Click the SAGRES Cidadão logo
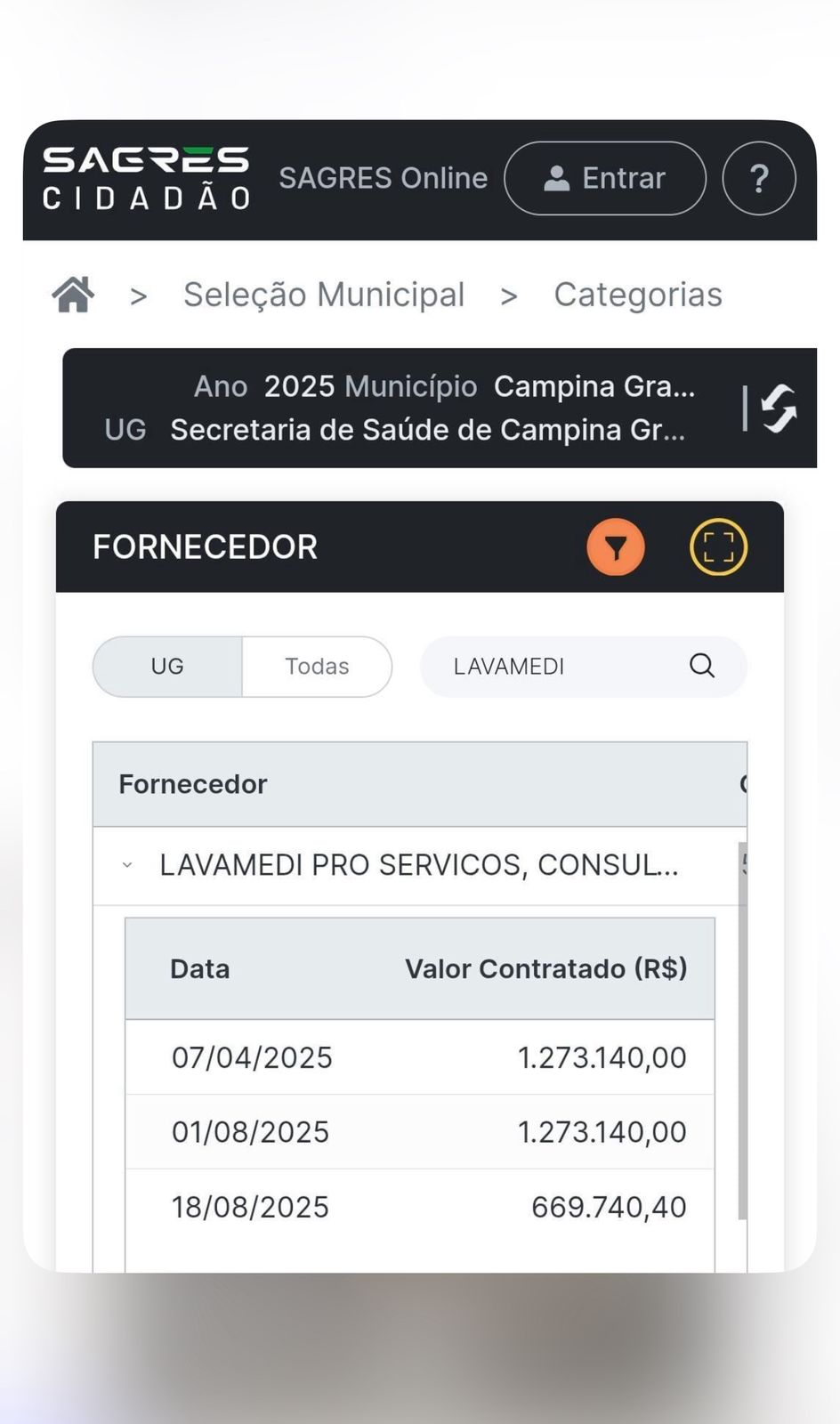Viewport: 840px width, 1424px height. coord(146,178)
